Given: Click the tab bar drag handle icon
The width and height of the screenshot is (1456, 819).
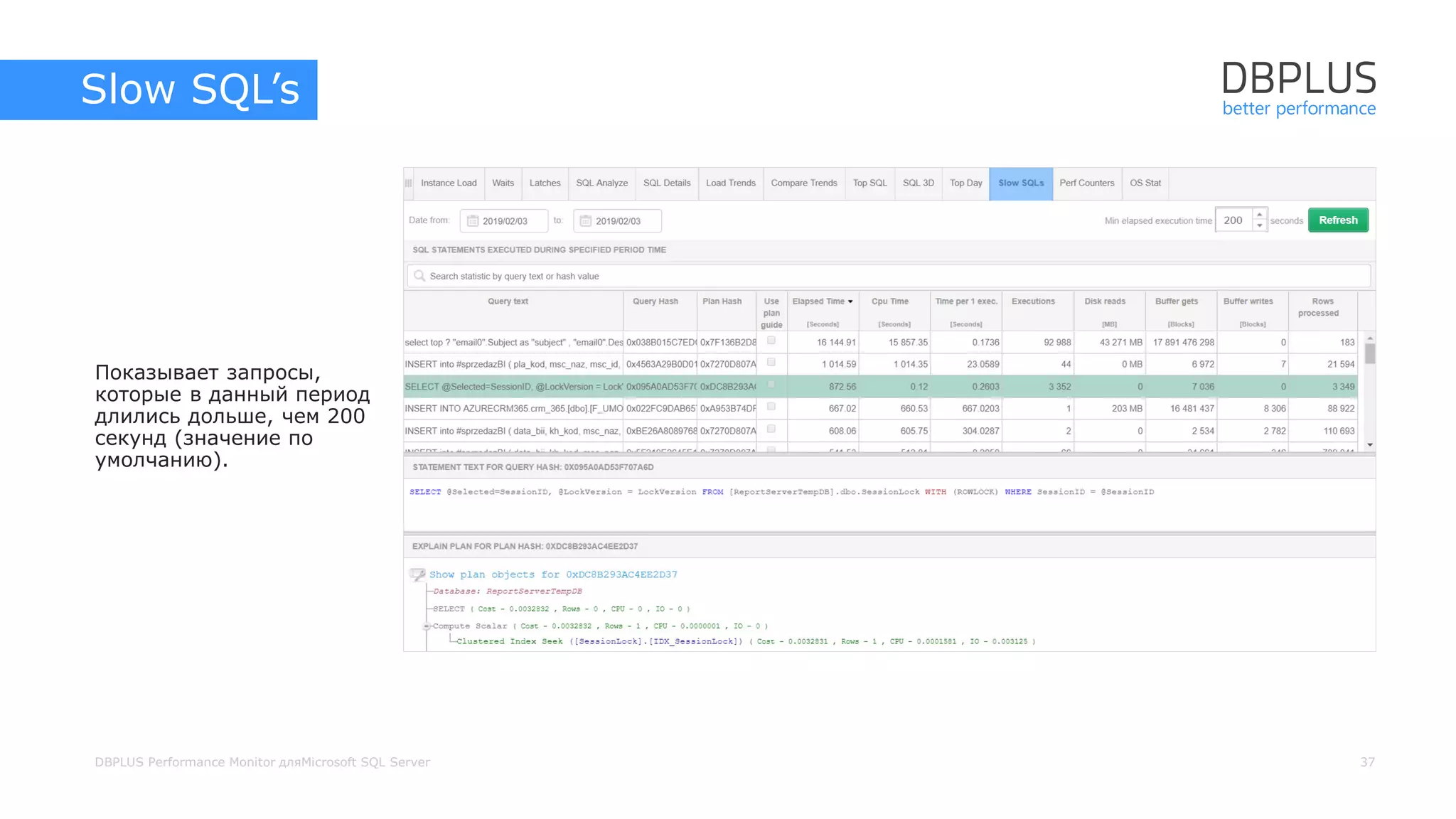Looking at the screenshot, I should [409, 183].
